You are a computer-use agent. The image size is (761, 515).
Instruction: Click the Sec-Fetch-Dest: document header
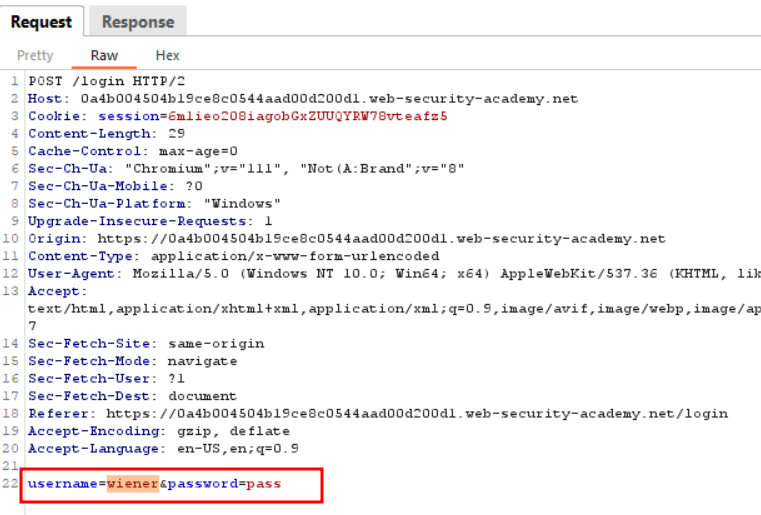tap(132, 396)
